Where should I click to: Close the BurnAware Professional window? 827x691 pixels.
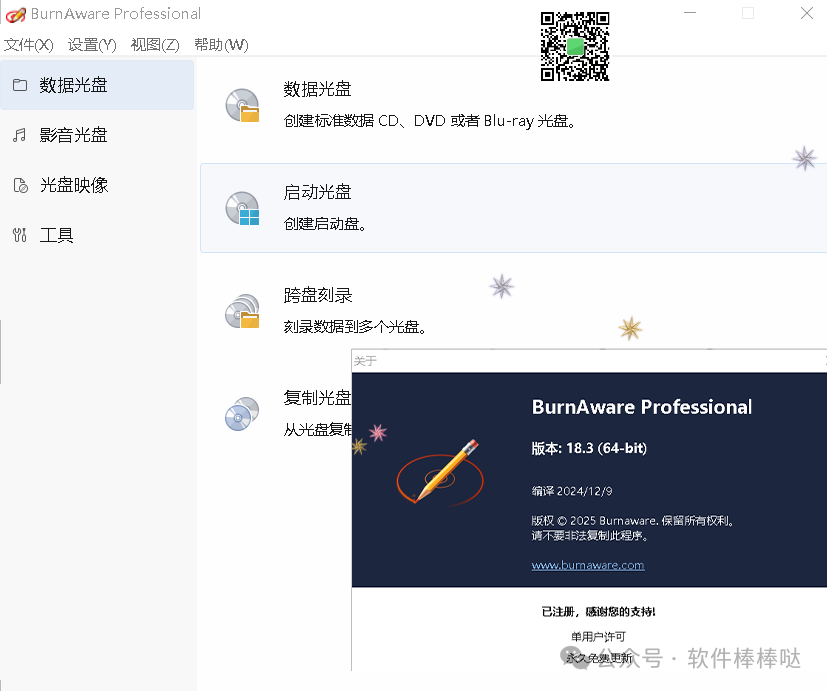click(x=806, y=13)
